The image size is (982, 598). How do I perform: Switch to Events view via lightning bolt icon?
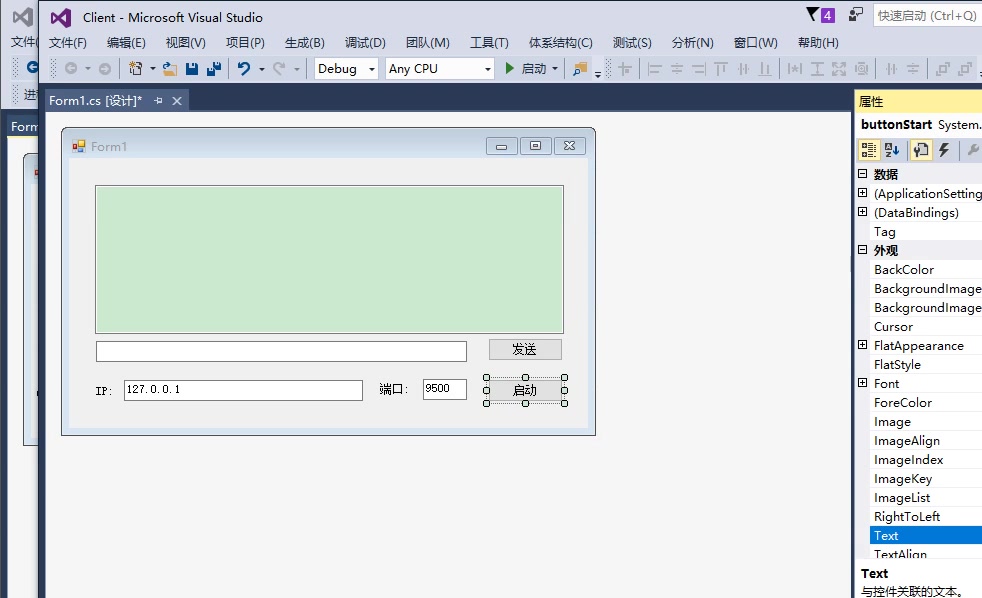(941, 150)
